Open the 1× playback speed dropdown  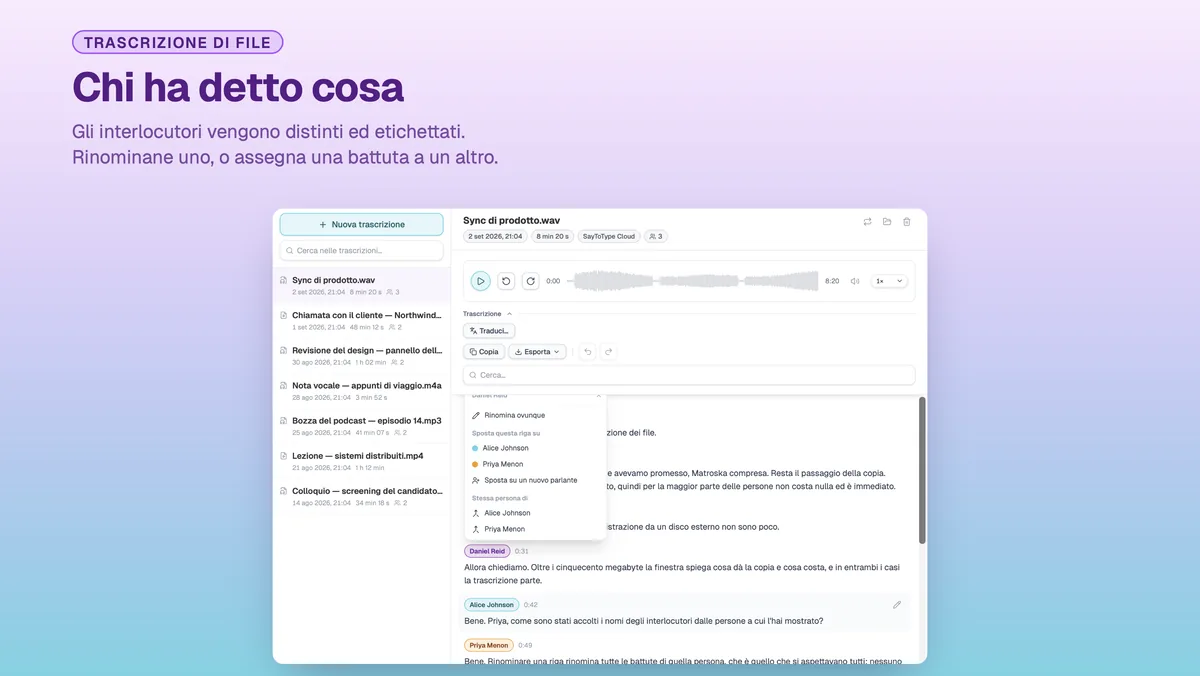coord(889,281)
